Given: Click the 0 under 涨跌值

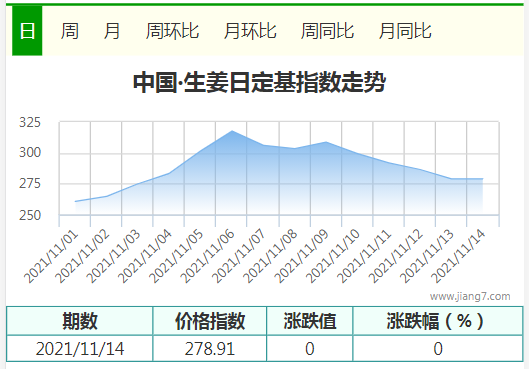Looking at the screenshot, I should tap(310, 348).
